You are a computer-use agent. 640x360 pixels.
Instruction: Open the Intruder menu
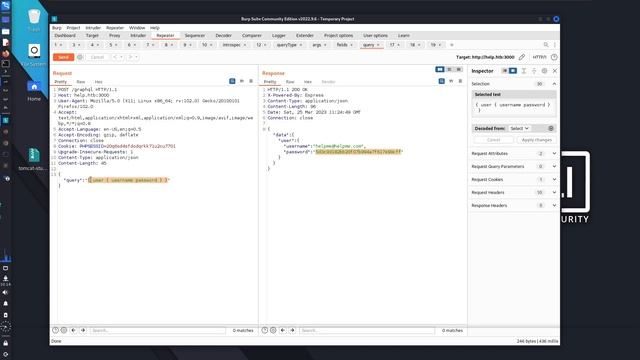click(93, 28)
